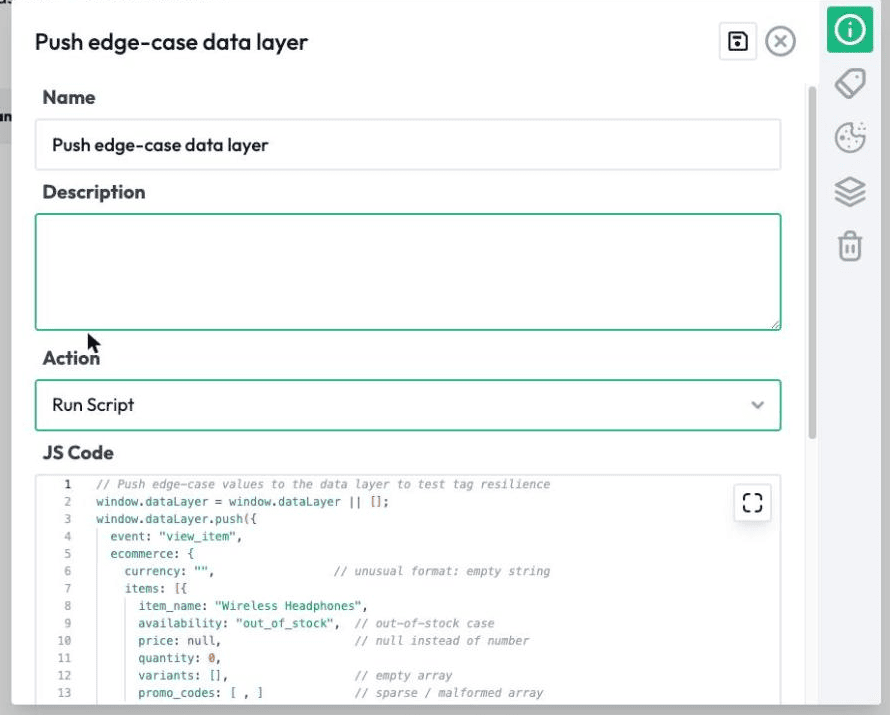Click the trash delete icon
This screenshot has width=890, height=715.
850,246
